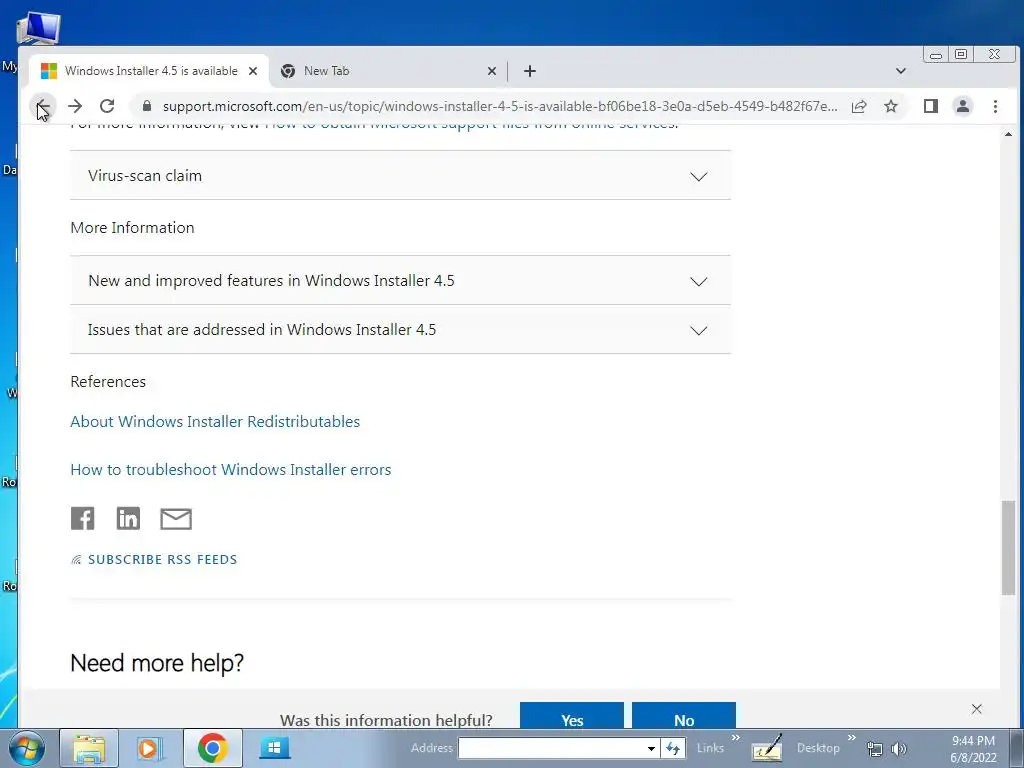The image size is (1024, 768).
Task: Click the padlock site info icon
Action: (146, 106)
